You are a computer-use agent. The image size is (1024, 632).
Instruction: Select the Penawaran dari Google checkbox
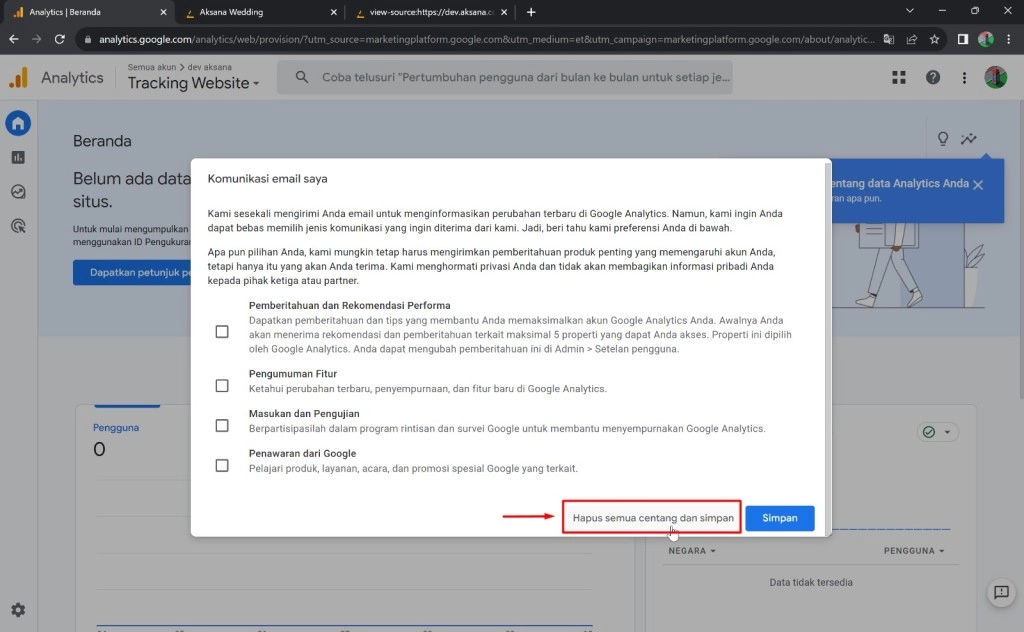(x=222, y=465)
